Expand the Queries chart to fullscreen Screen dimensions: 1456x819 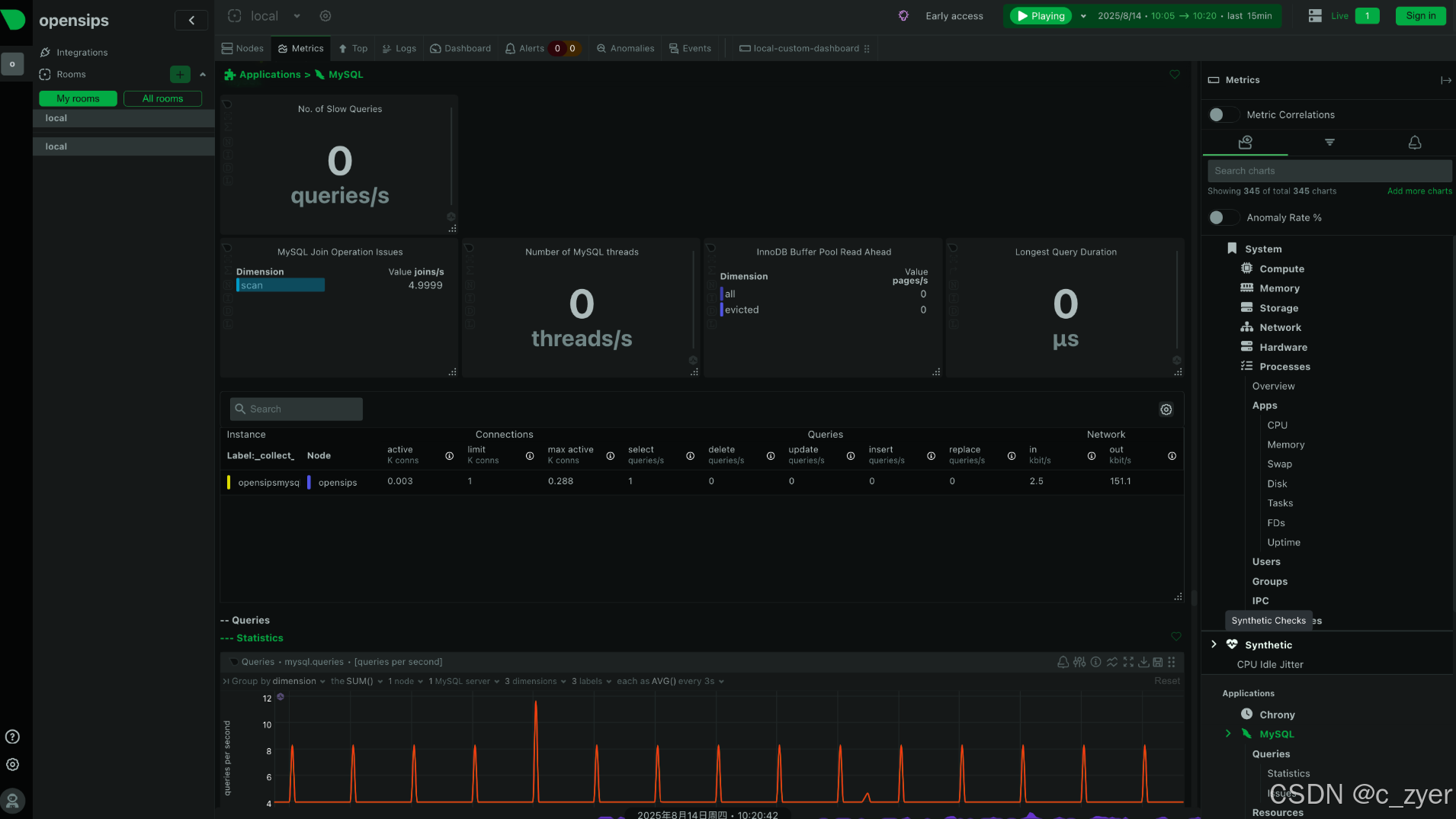point(1128,662)
